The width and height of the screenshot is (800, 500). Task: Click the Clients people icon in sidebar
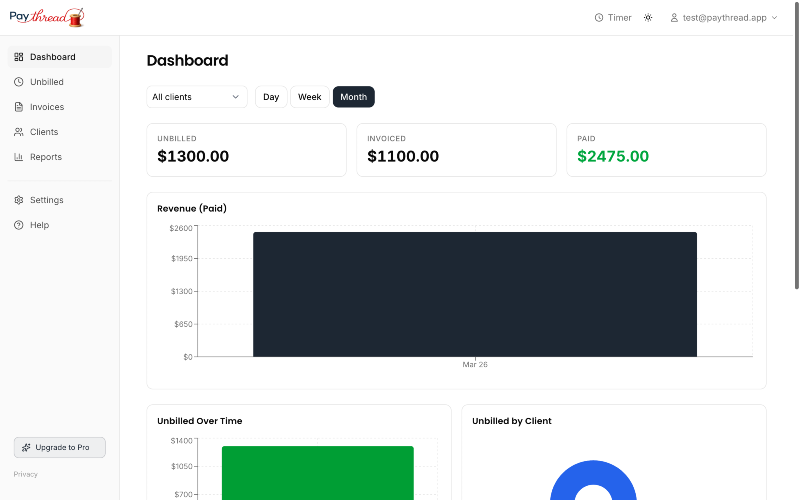[x=19, y=132]
